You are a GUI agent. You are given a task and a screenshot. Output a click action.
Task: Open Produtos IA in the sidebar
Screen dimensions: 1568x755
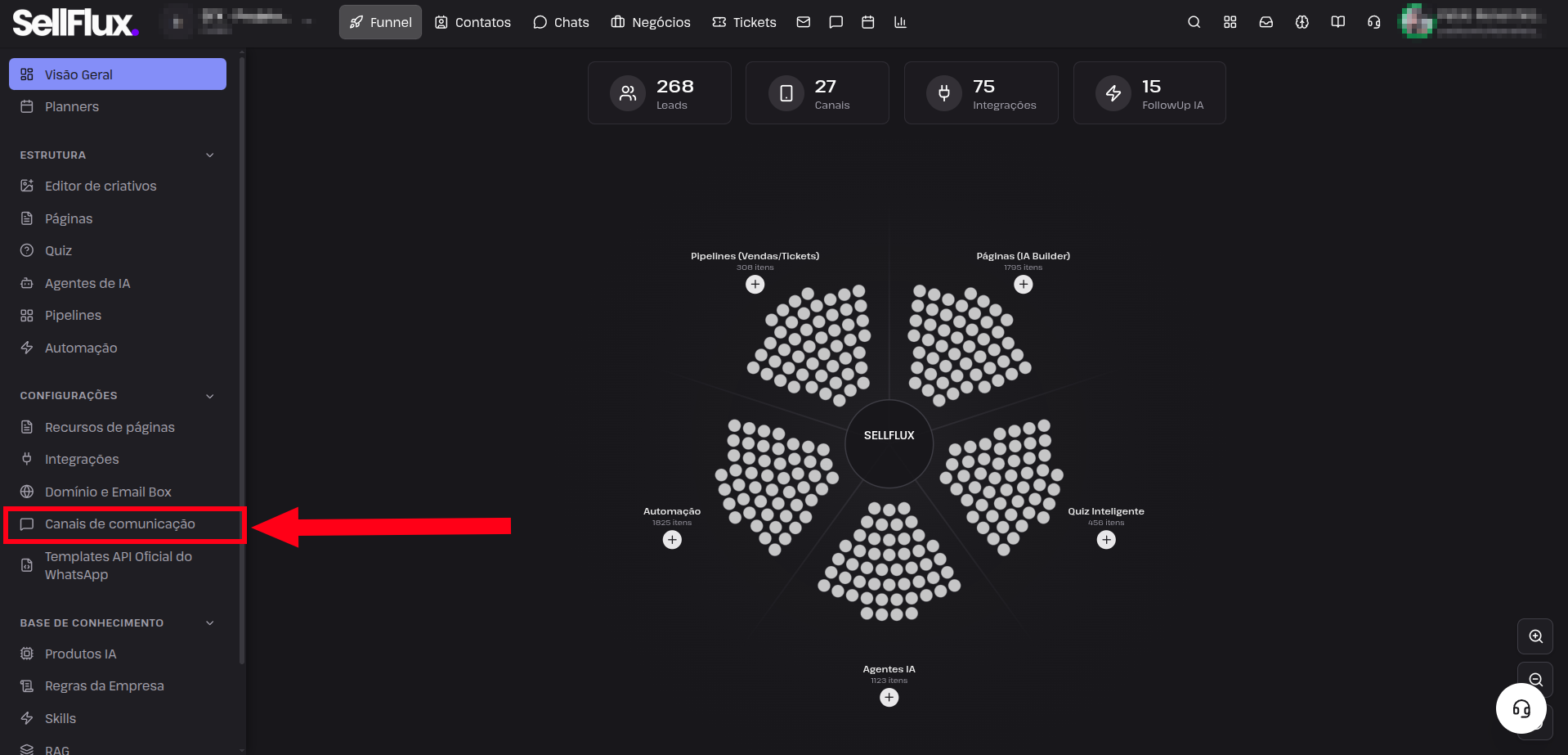click(118, 654)
